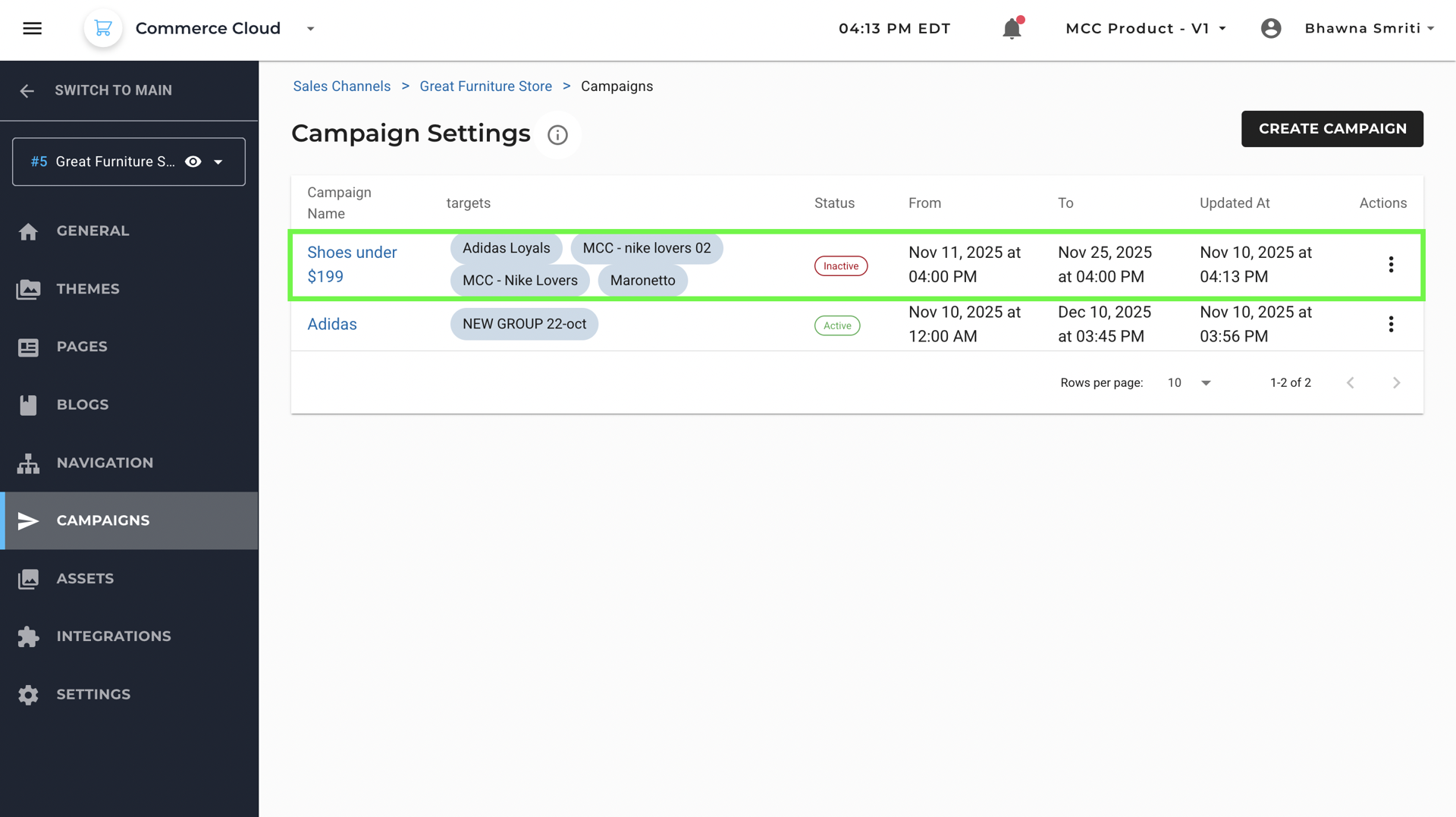Click the Commerce Cloud cart logo

point(103,29)
